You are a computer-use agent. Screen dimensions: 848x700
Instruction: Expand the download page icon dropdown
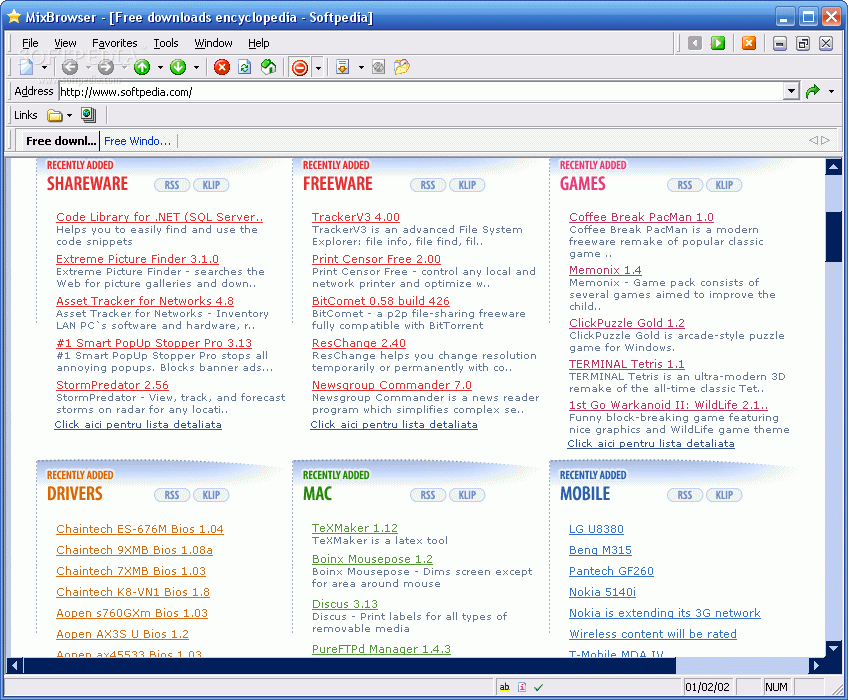361,68
